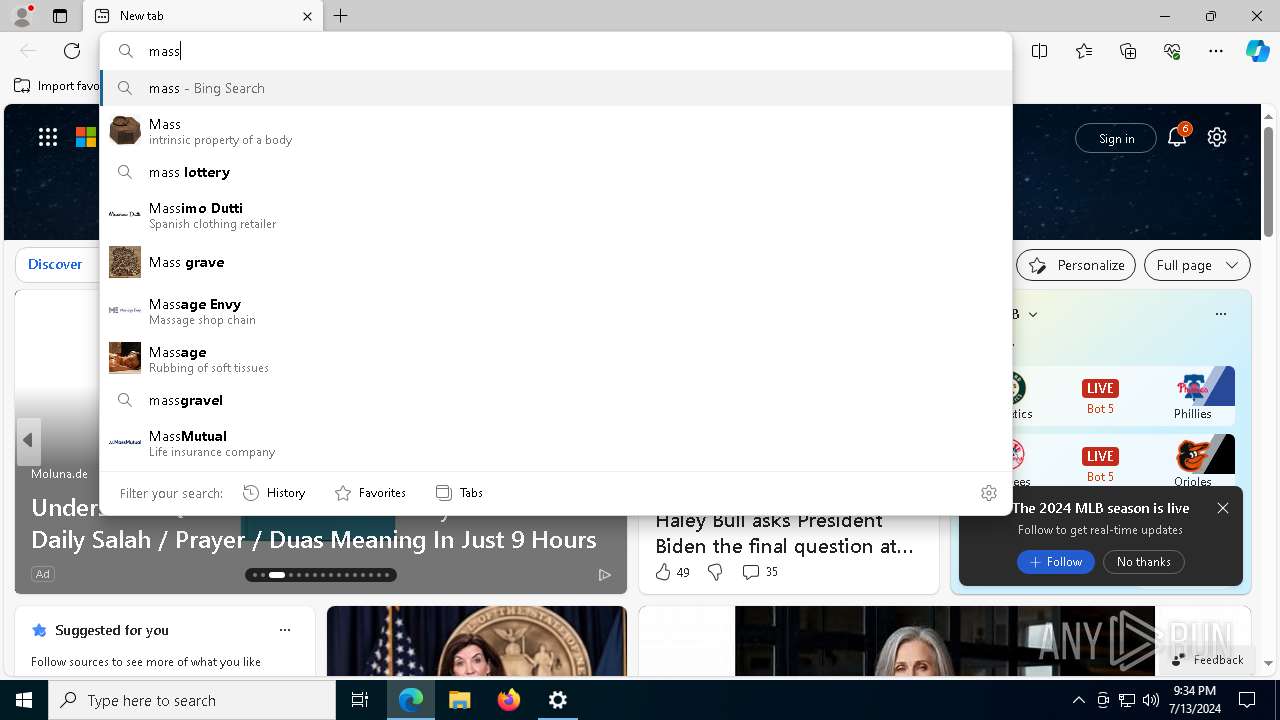Follow the MLB season updates
Viewport: 1280px width, 720px height.
pos(1056,562)
